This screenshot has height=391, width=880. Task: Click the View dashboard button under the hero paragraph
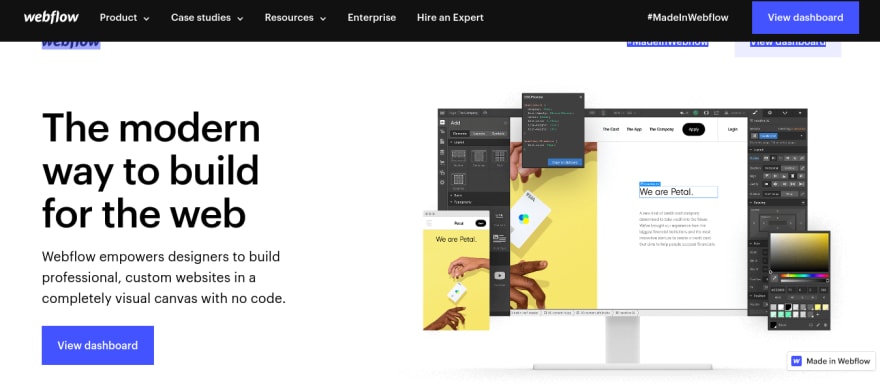[x=98, y=345]
